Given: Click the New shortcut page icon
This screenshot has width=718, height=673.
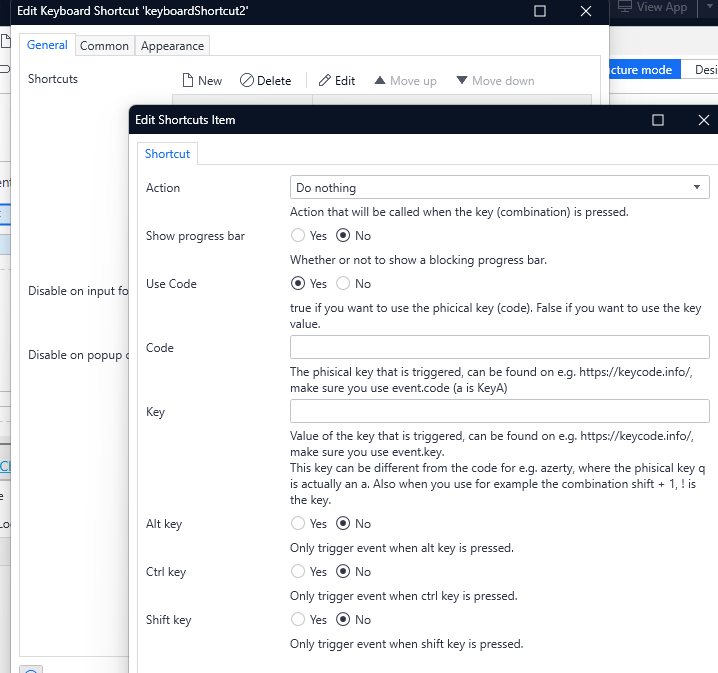Looking at the screenshot, I should click(x=188, y=81).
